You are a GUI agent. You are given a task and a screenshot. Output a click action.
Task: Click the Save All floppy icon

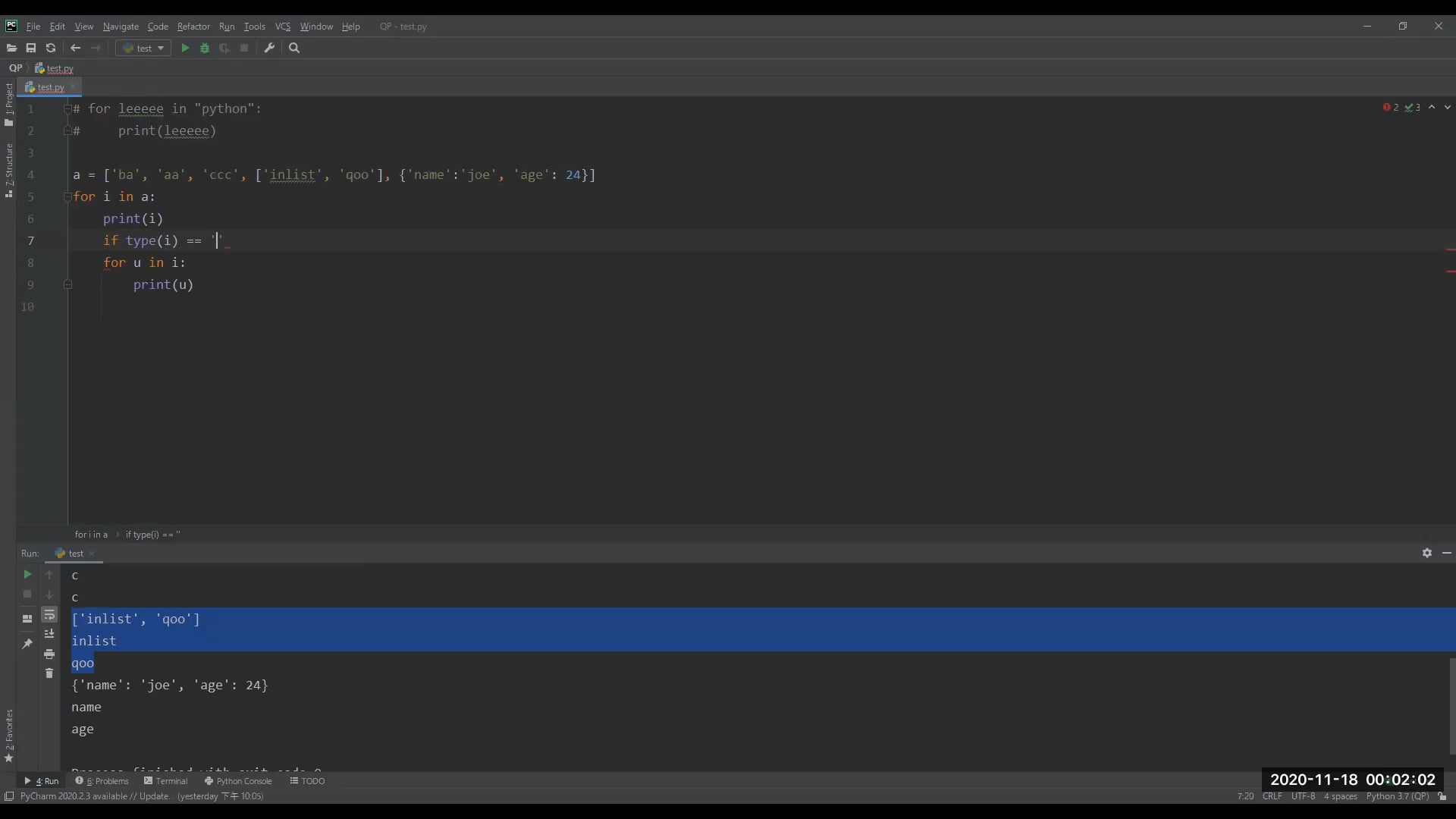31,48
